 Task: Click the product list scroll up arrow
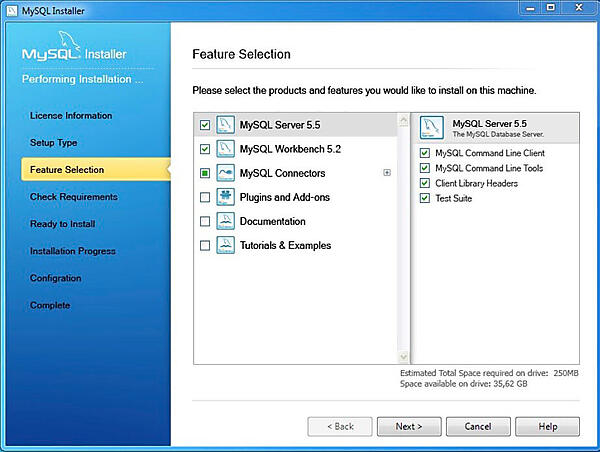coord(403,121)
